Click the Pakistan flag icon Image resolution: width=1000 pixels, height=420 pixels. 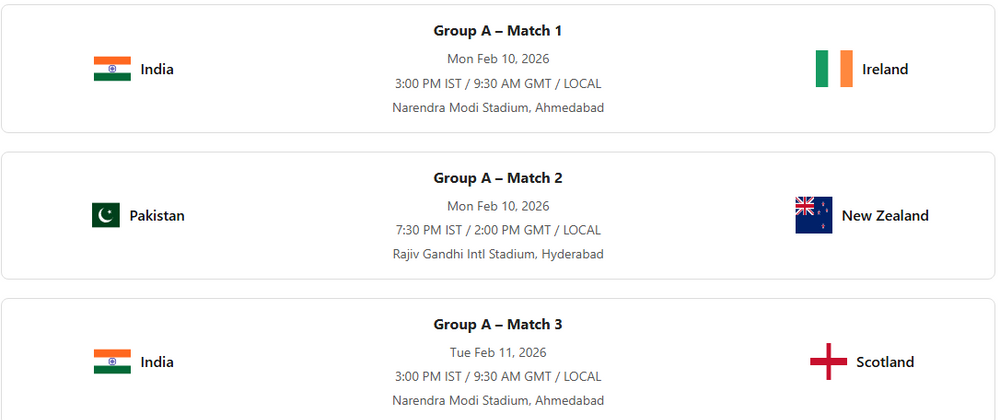(x=106, y=215)
